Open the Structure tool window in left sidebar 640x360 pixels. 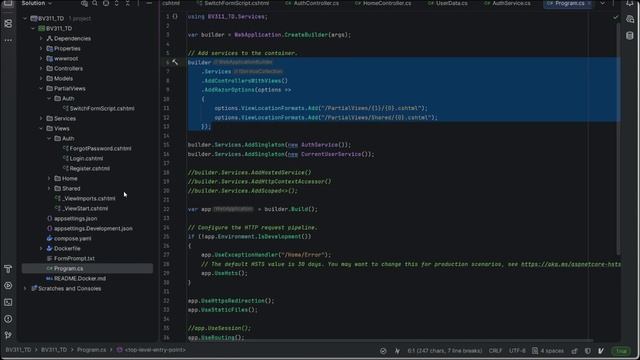(8, 23)
